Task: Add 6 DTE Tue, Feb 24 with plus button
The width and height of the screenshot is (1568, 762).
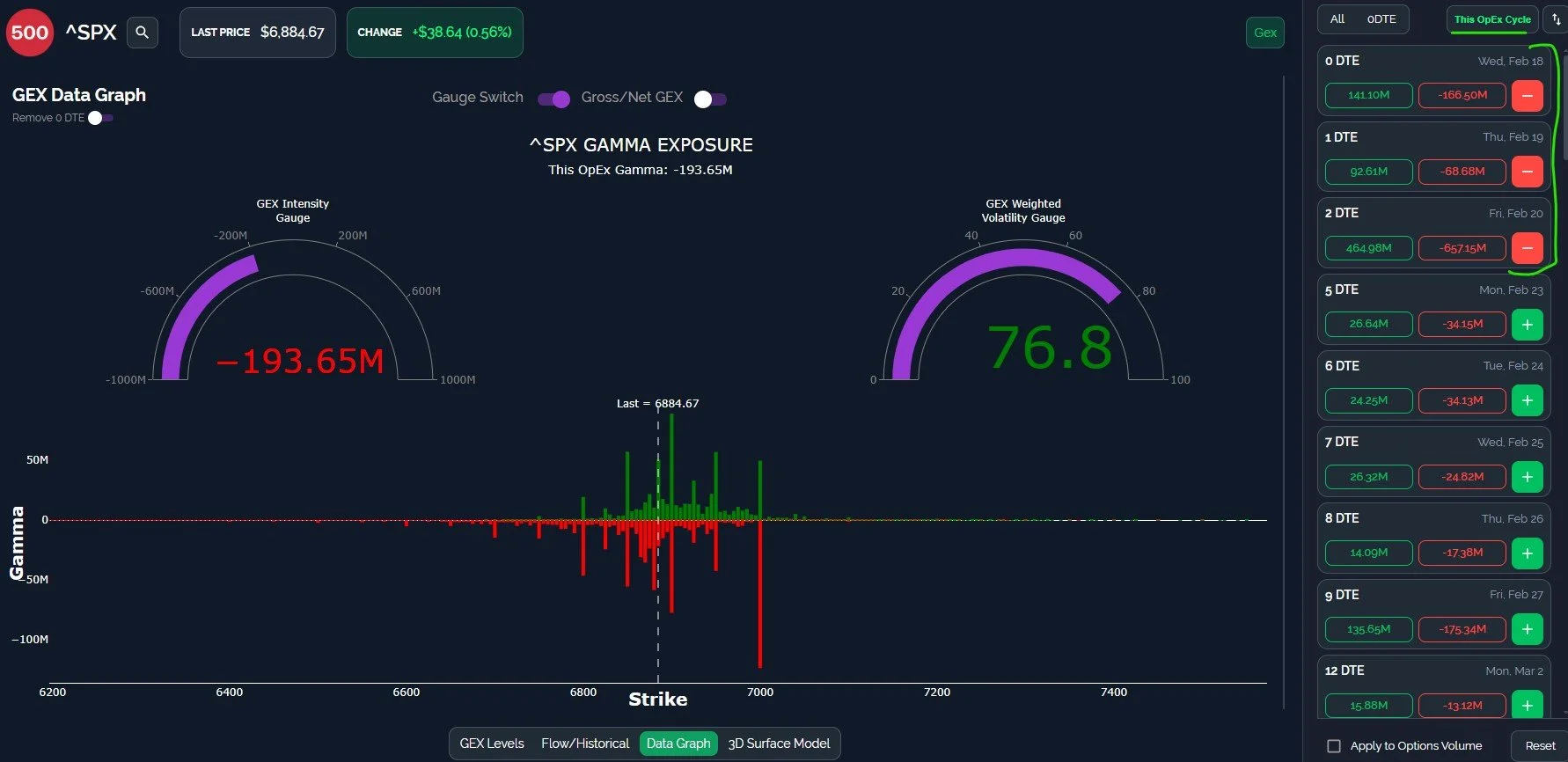Action: click(1528, 400)
